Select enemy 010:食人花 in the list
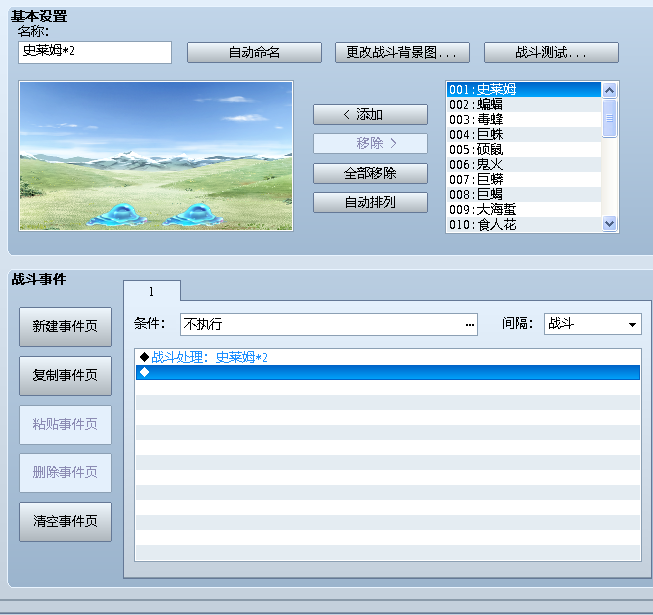Image resolution: width=653 pixels, height=615 pixels. click(524, 224)
